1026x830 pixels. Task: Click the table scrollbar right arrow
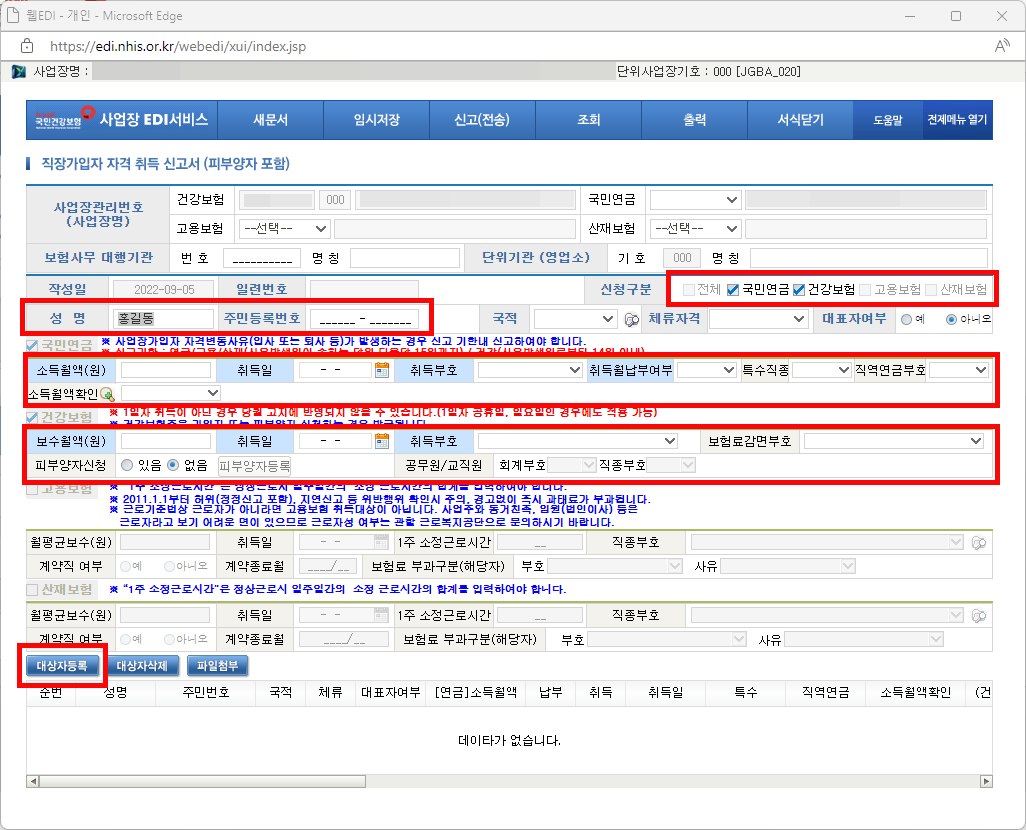point(986,781)
